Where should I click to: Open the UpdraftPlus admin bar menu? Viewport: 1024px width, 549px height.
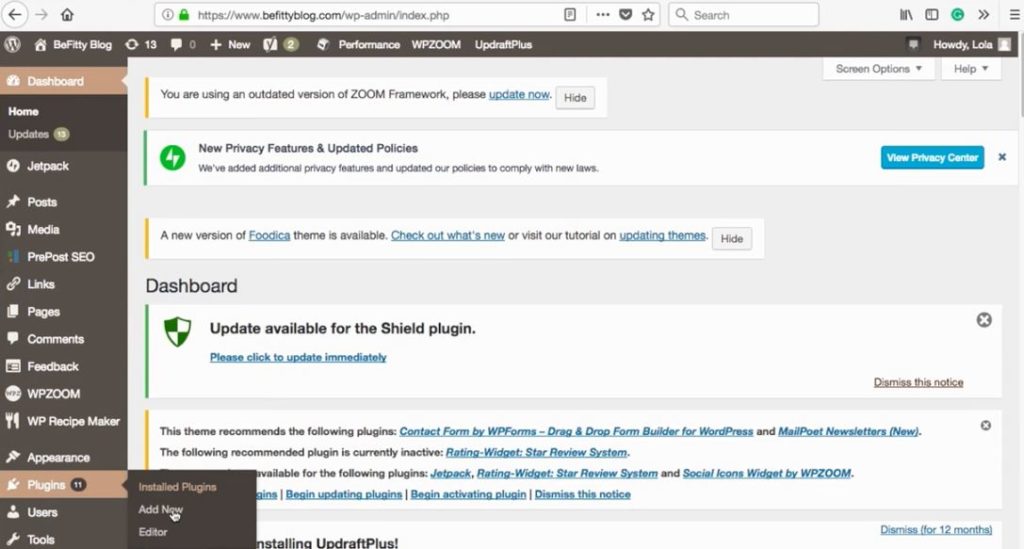504,44
